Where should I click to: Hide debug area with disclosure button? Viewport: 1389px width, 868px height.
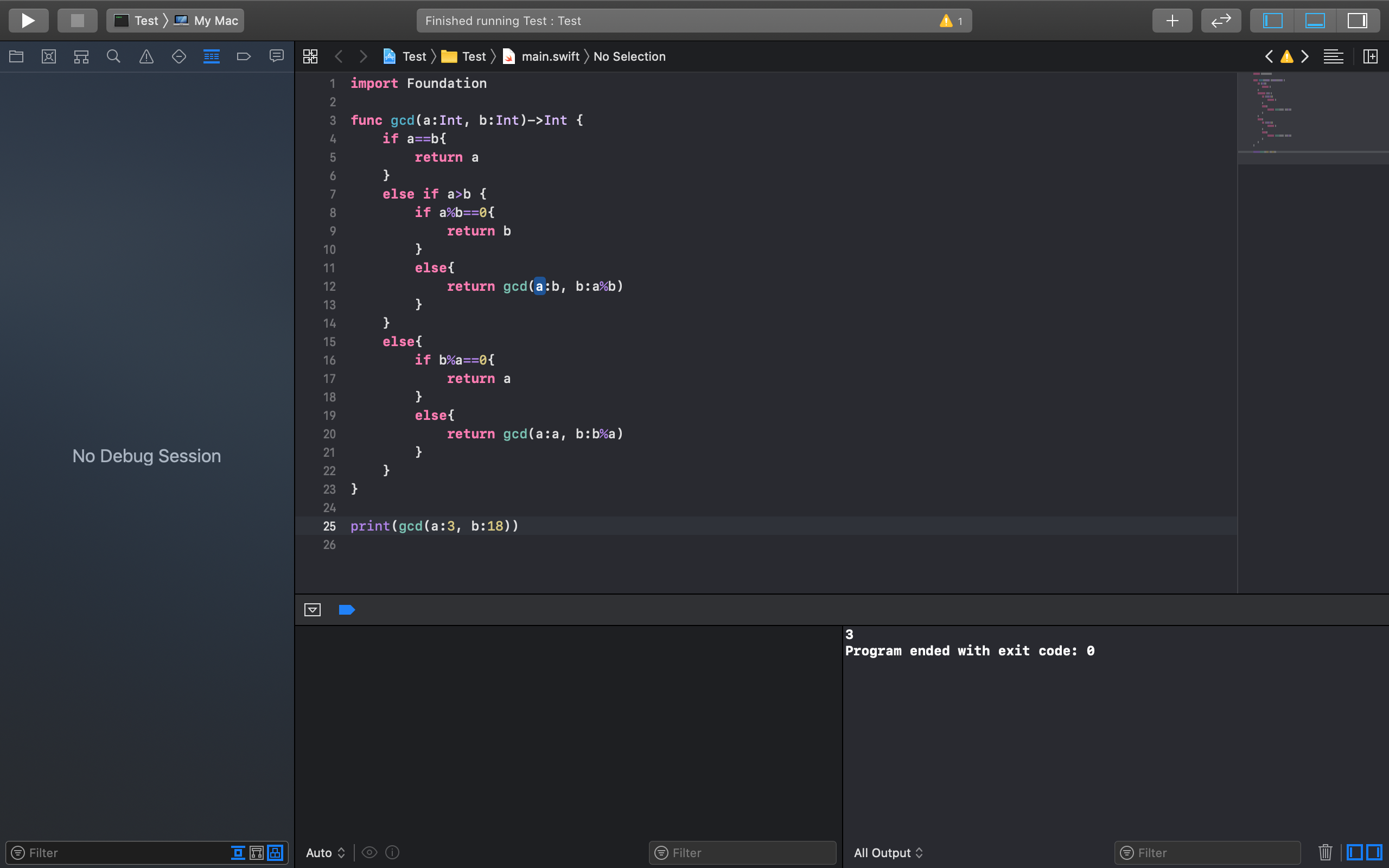point(312,610)
